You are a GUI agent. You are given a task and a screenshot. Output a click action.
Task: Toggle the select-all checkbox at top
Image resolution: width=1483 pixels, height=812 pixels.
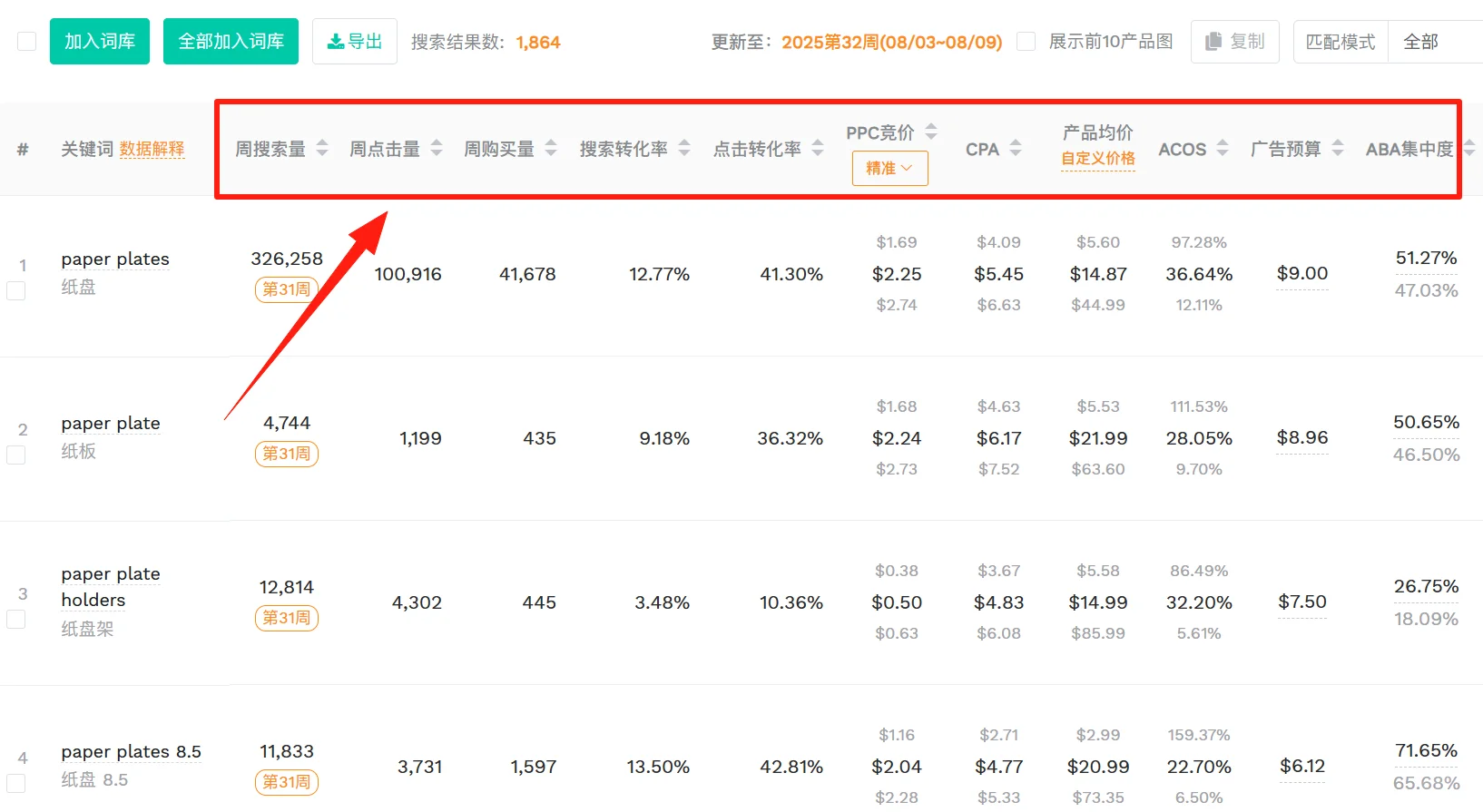tap(27, 42)
